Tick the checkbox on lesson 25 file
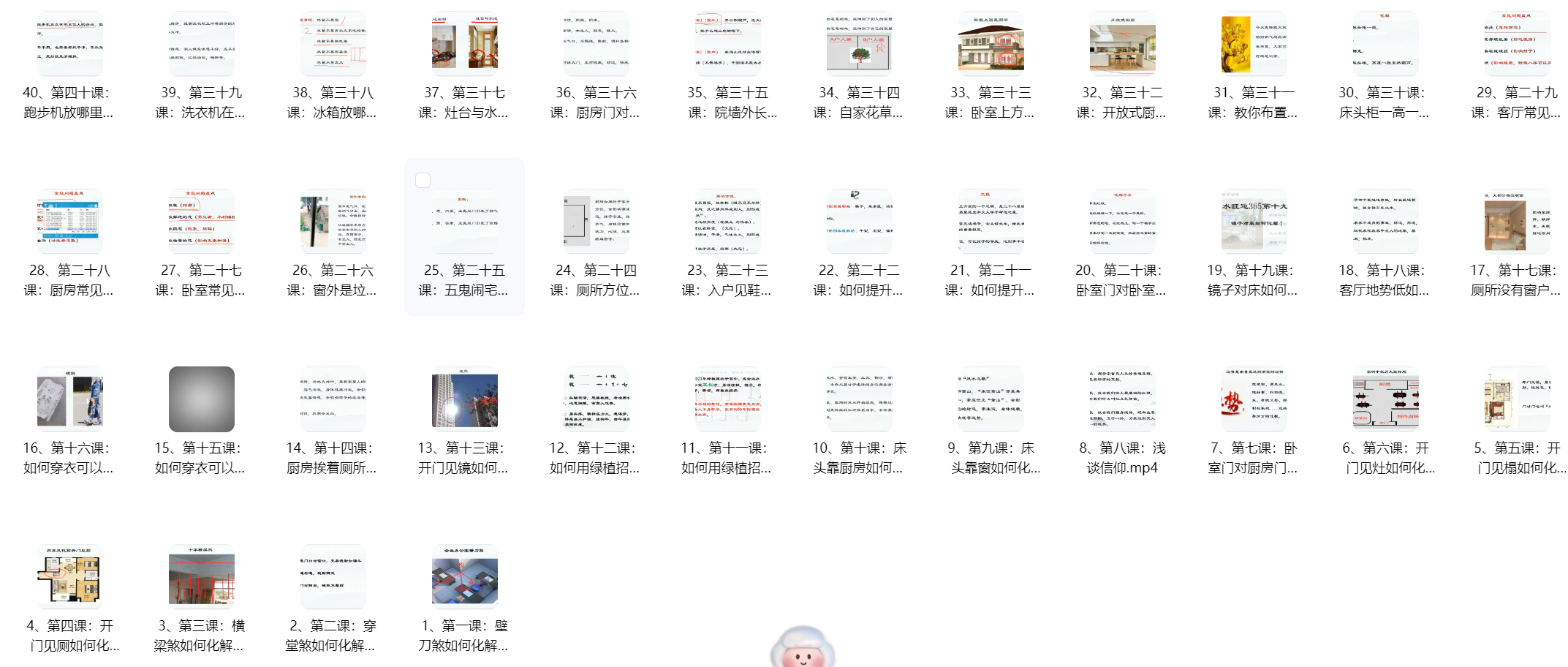The height and width of the screenshot is (667, 1568). click(x=423, y=180)
